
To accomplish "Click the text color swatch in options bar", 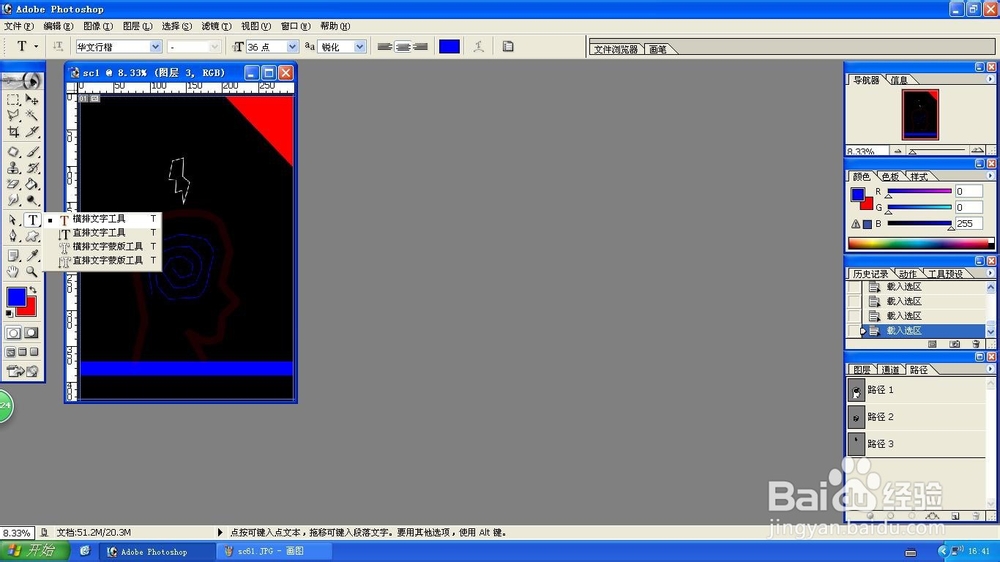I will tap(449, 47).
